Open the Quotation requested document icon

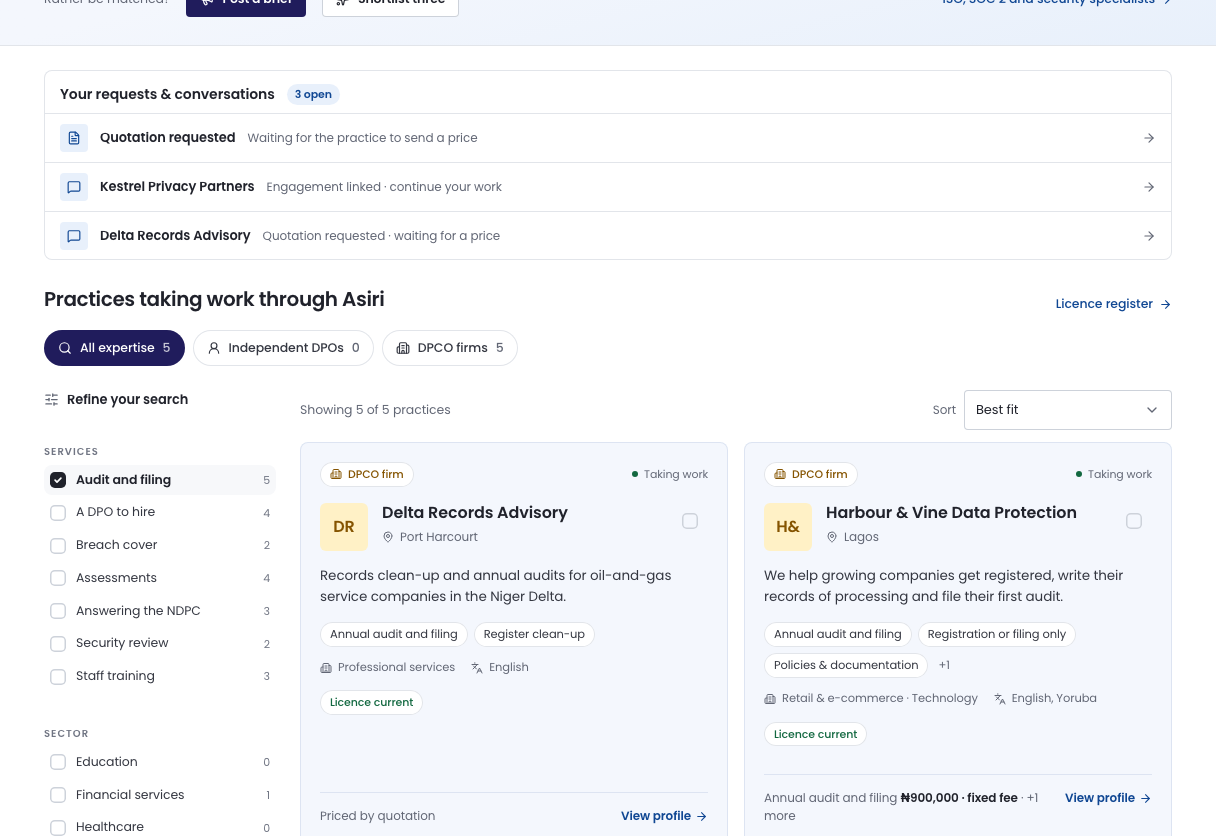pyautogui.click(x=74, y=138)
